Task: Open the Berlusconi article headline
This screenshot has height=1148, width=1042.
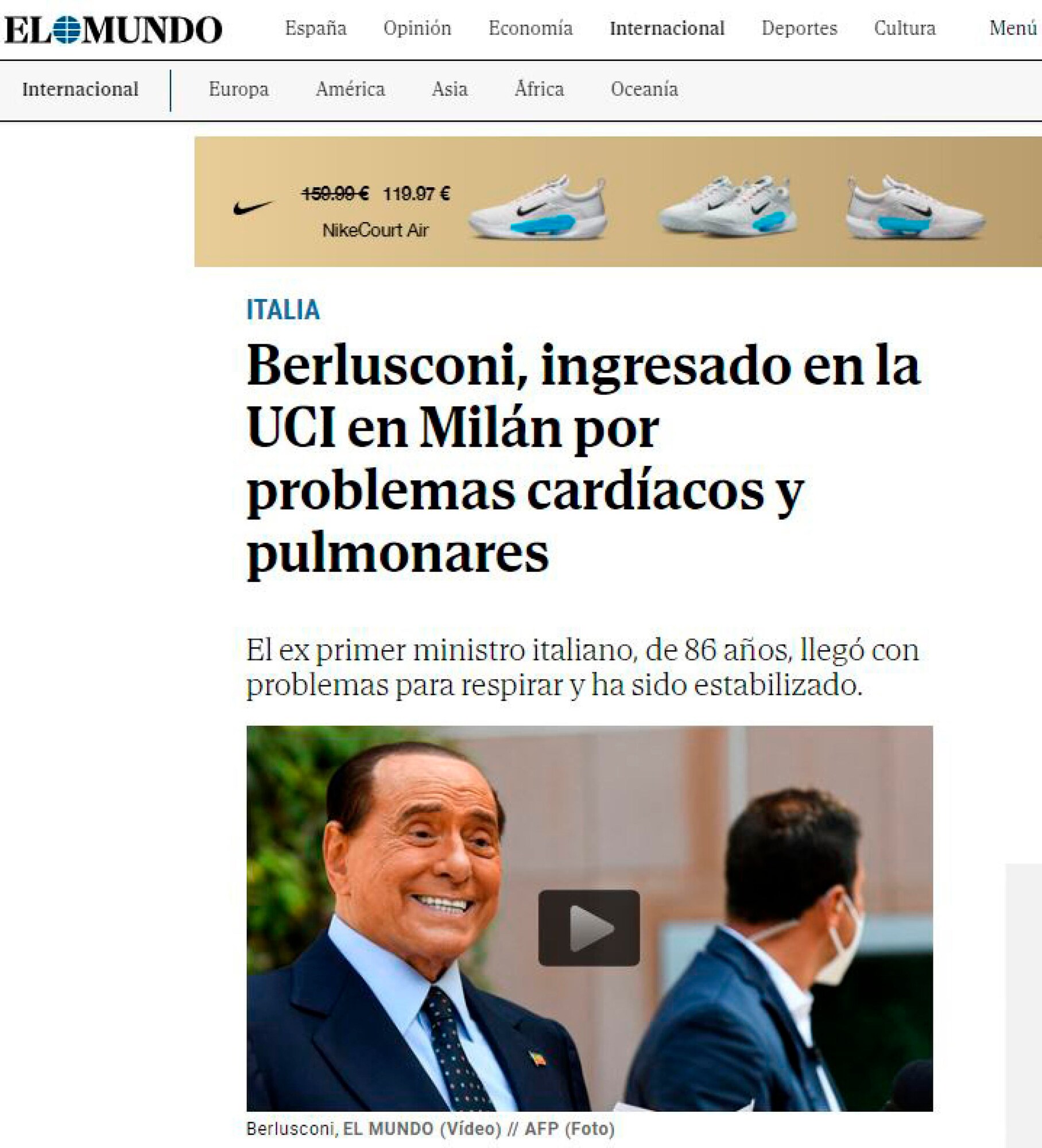Action: [583, 459]
